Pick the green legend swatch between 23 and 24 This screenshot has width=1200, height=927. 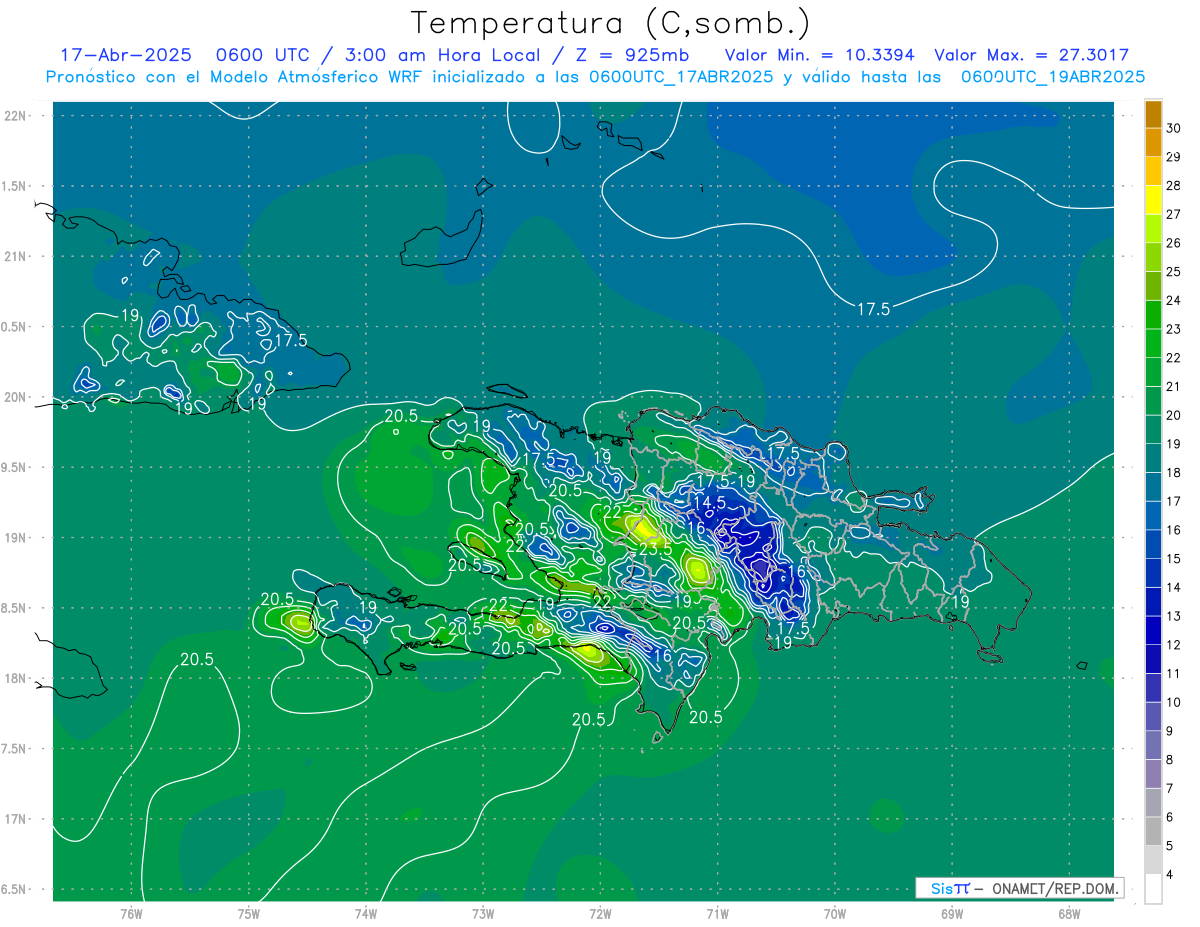pos(1153,315)
